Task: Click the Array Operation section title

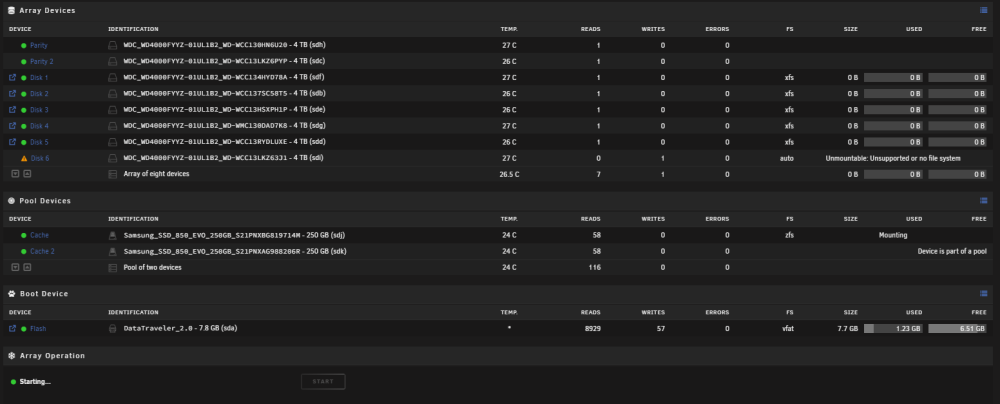Action: coord(52,355)
